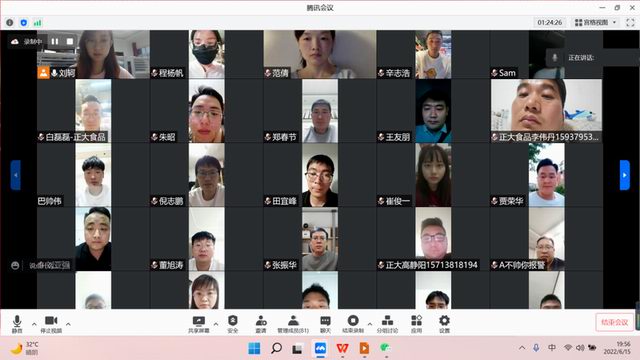Image resolution: width=640 pixels, height=360 pixels.
Task: Pause the cloud recording
Action: 55,41
